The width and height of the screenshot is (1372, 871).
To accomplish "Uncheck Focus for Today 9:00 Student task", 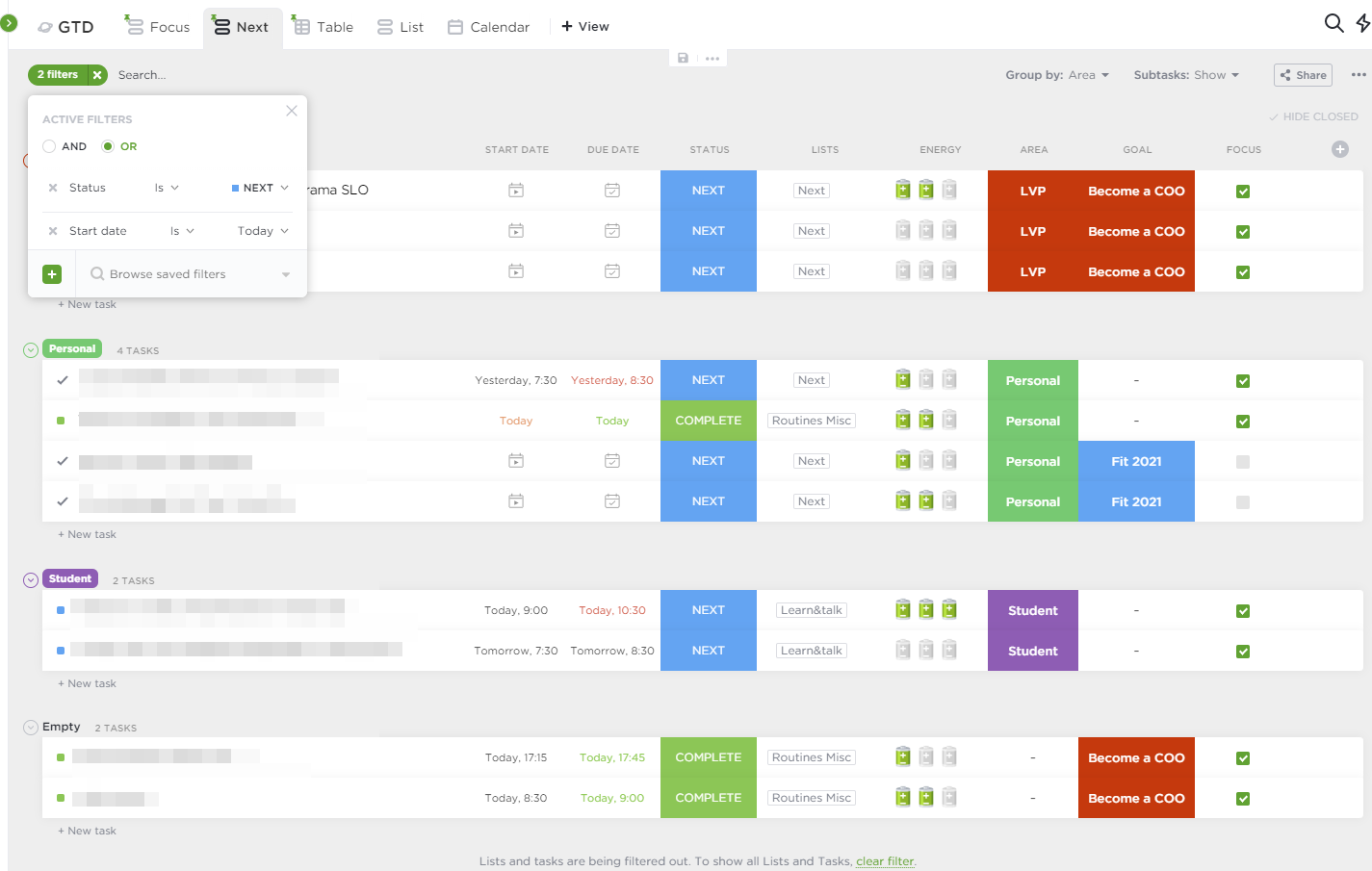I will tap(1243, 611).
